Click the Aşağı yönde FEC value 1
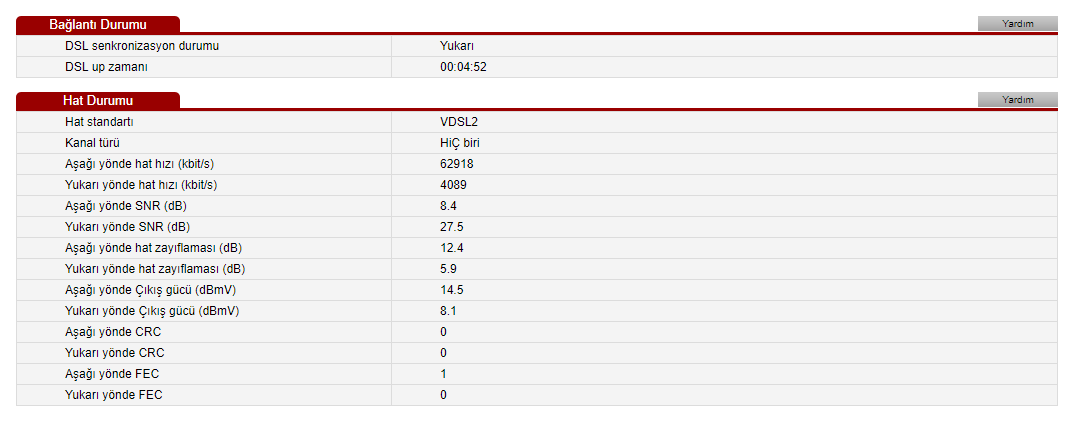The height and width of the screenshot is (431, 1087). pos(443,374)
